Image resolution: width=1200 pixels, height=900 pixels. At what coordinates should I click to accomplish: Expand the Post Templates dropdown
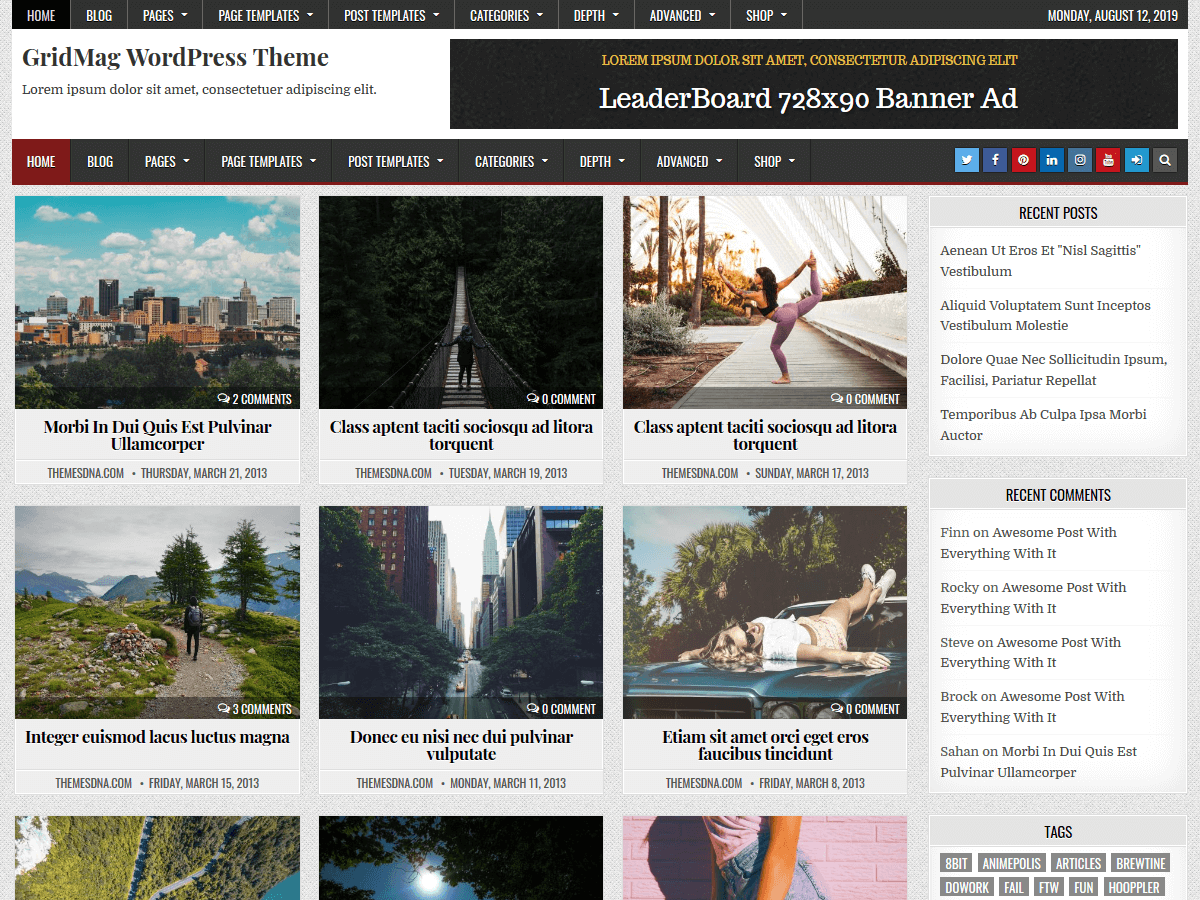[394, 161]
